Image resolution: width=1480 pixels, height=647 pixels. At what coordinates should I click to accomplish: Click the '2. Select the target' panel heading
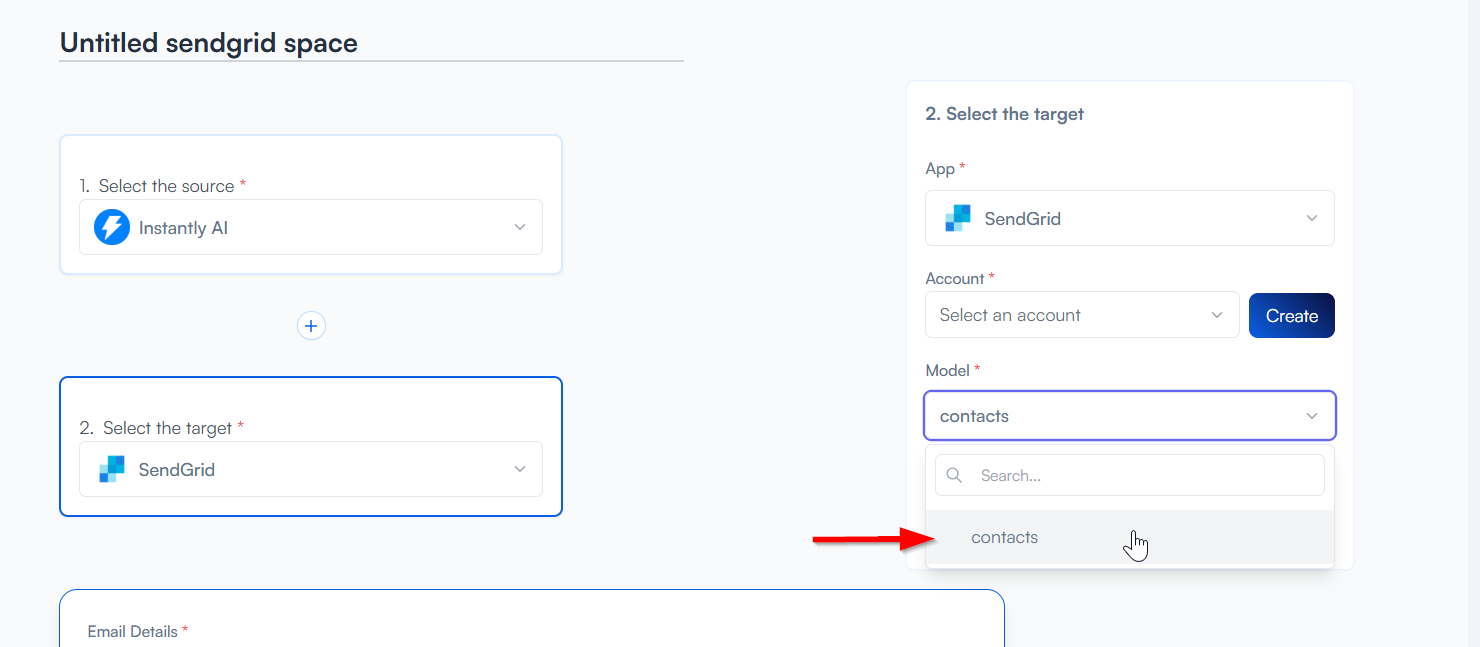(1004, 114)
